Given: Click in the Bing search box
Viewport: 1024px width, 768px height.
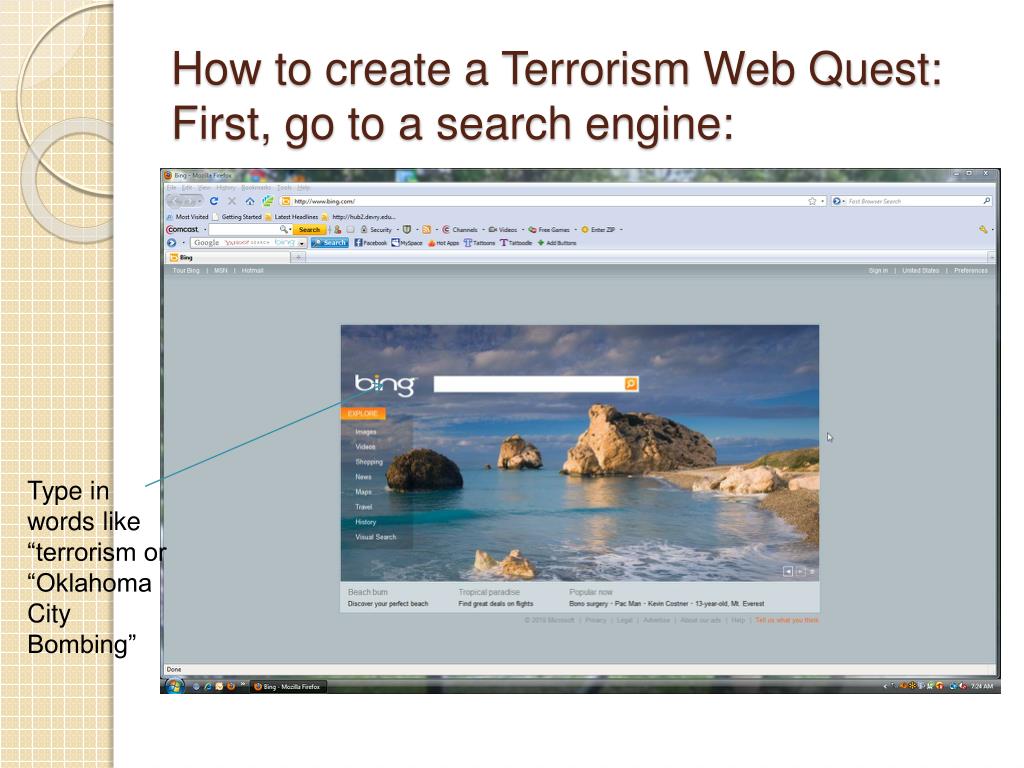Looking at the screenshot, I should point(529,384).
